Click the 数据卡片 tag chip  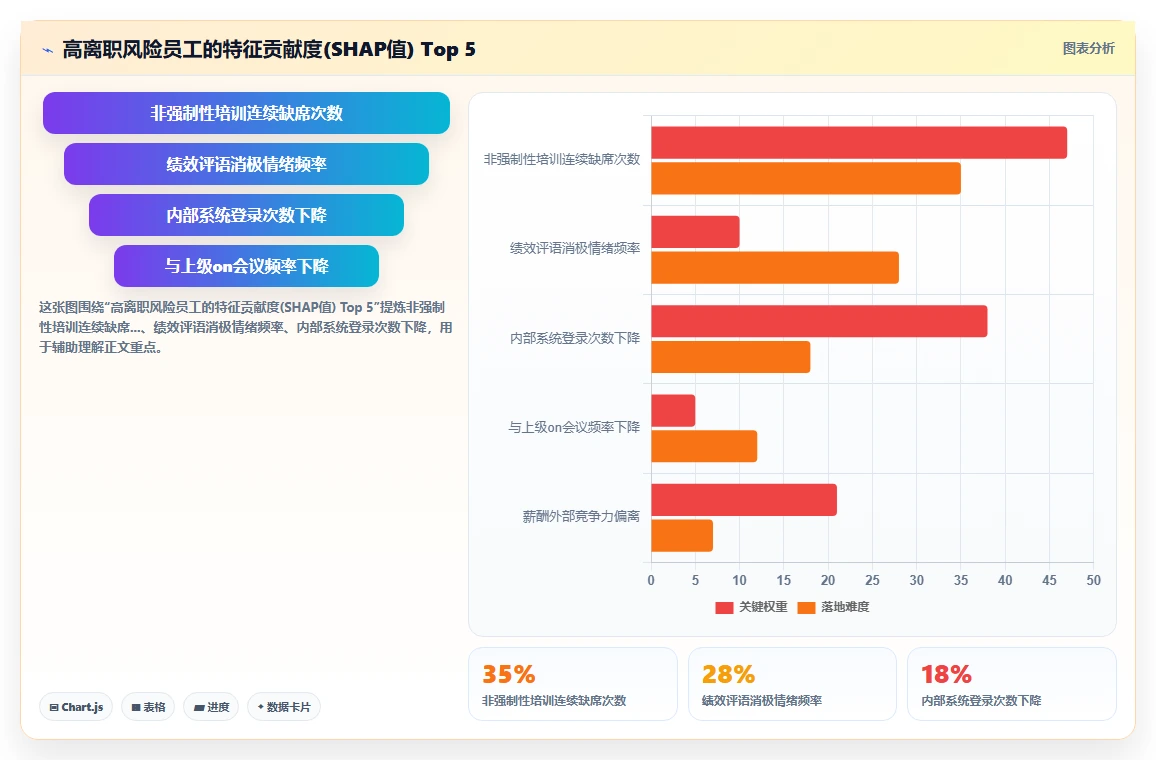click(284, 707)
